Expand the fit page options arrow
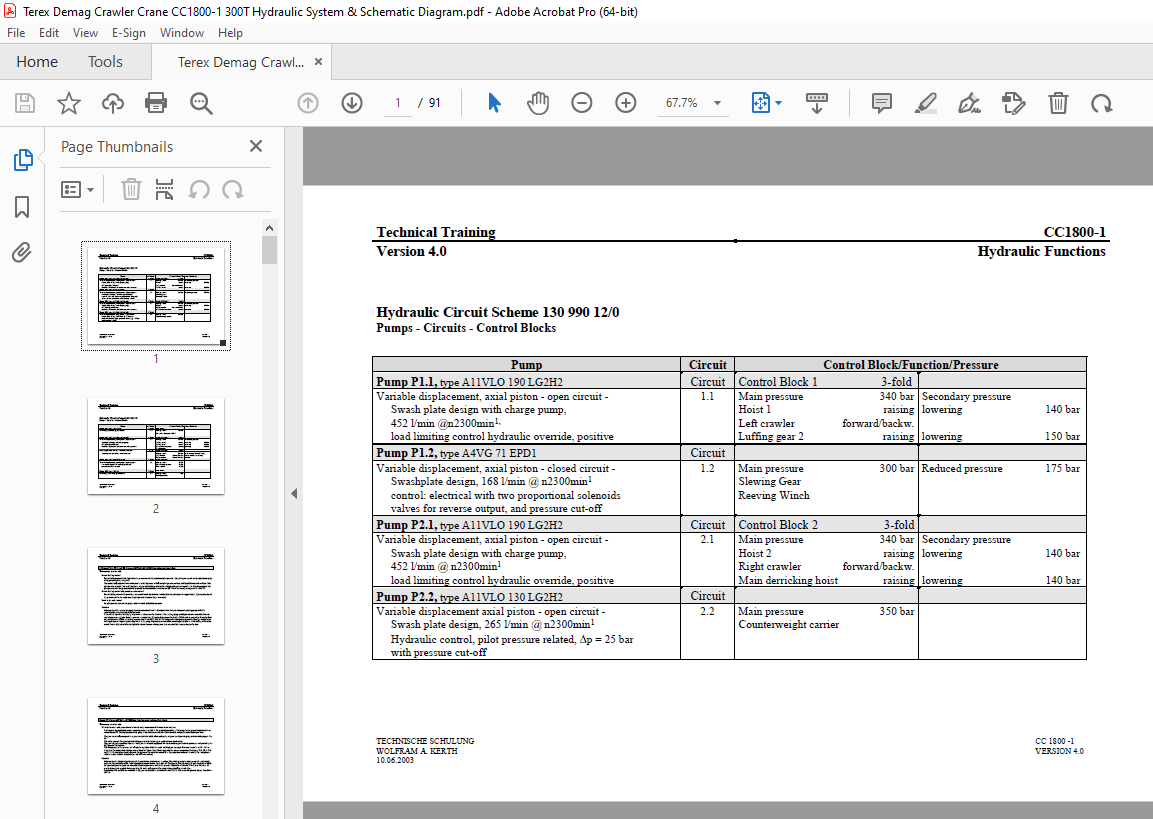The height and width of the screenshot is (819, 1153). click(x=779, y=103)
